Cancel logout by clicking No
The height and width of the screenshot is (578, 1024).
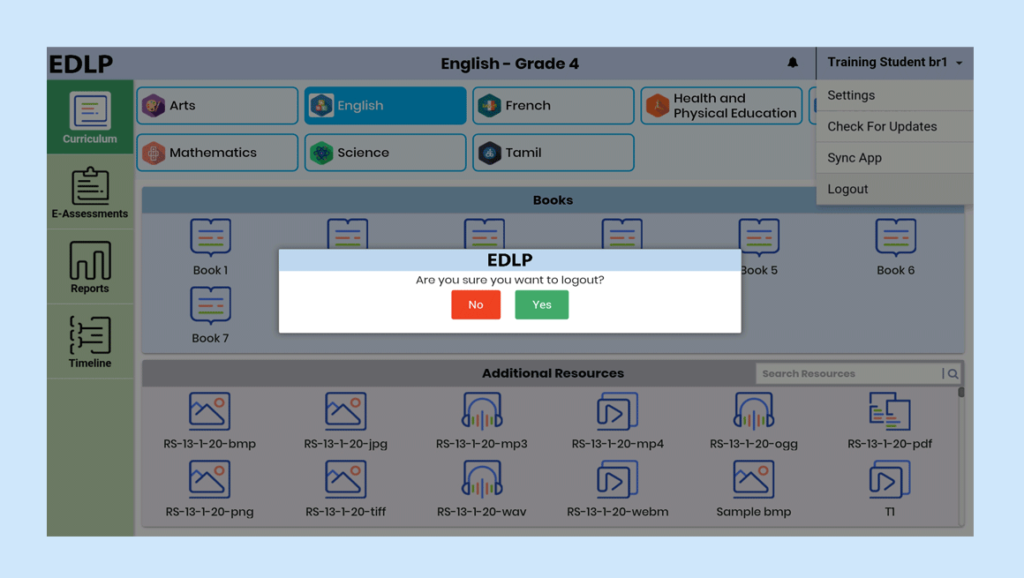click(475, 304)
